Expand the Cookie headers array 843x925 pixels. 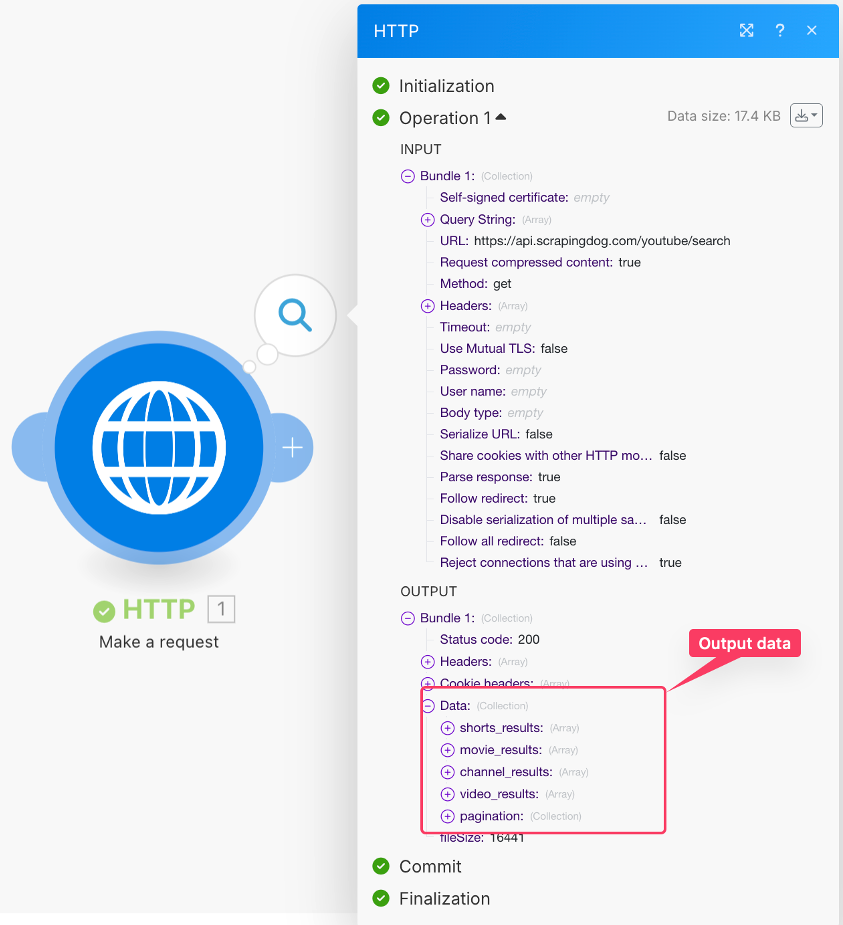click(x=428, y=684)
